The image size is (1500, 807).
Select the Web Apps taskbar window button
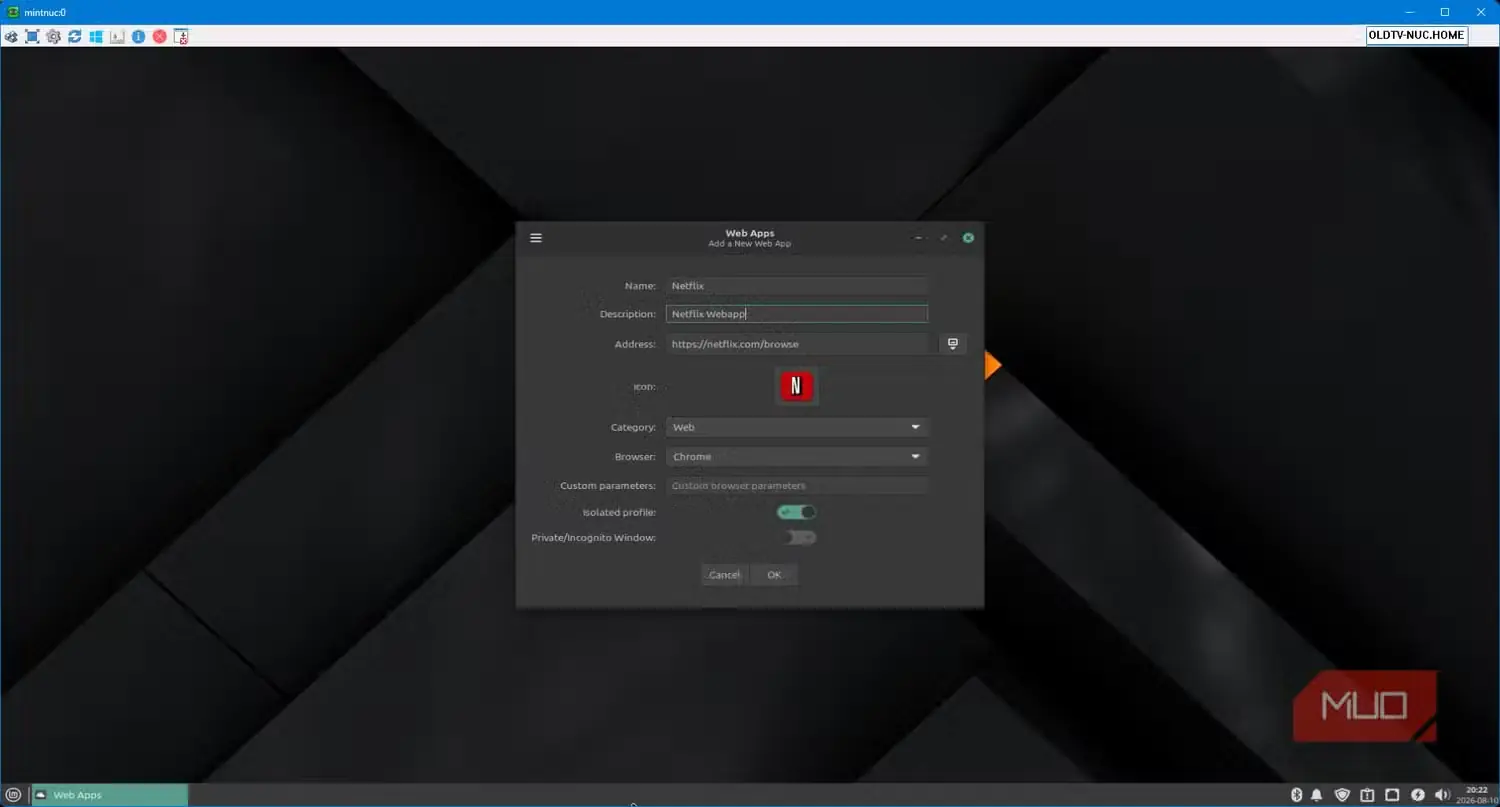pos(109,795)
